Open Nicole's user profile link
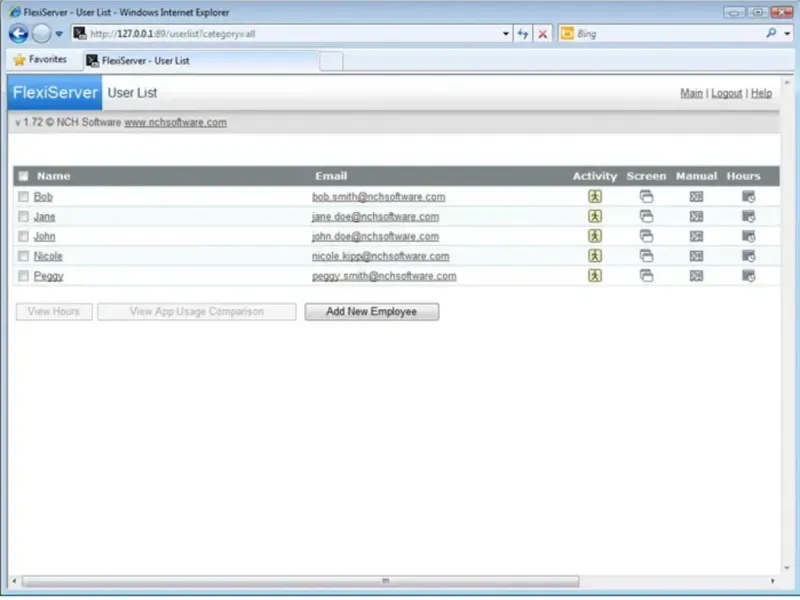The height and width of the screenshot is (600, 800). coord(48,256)
